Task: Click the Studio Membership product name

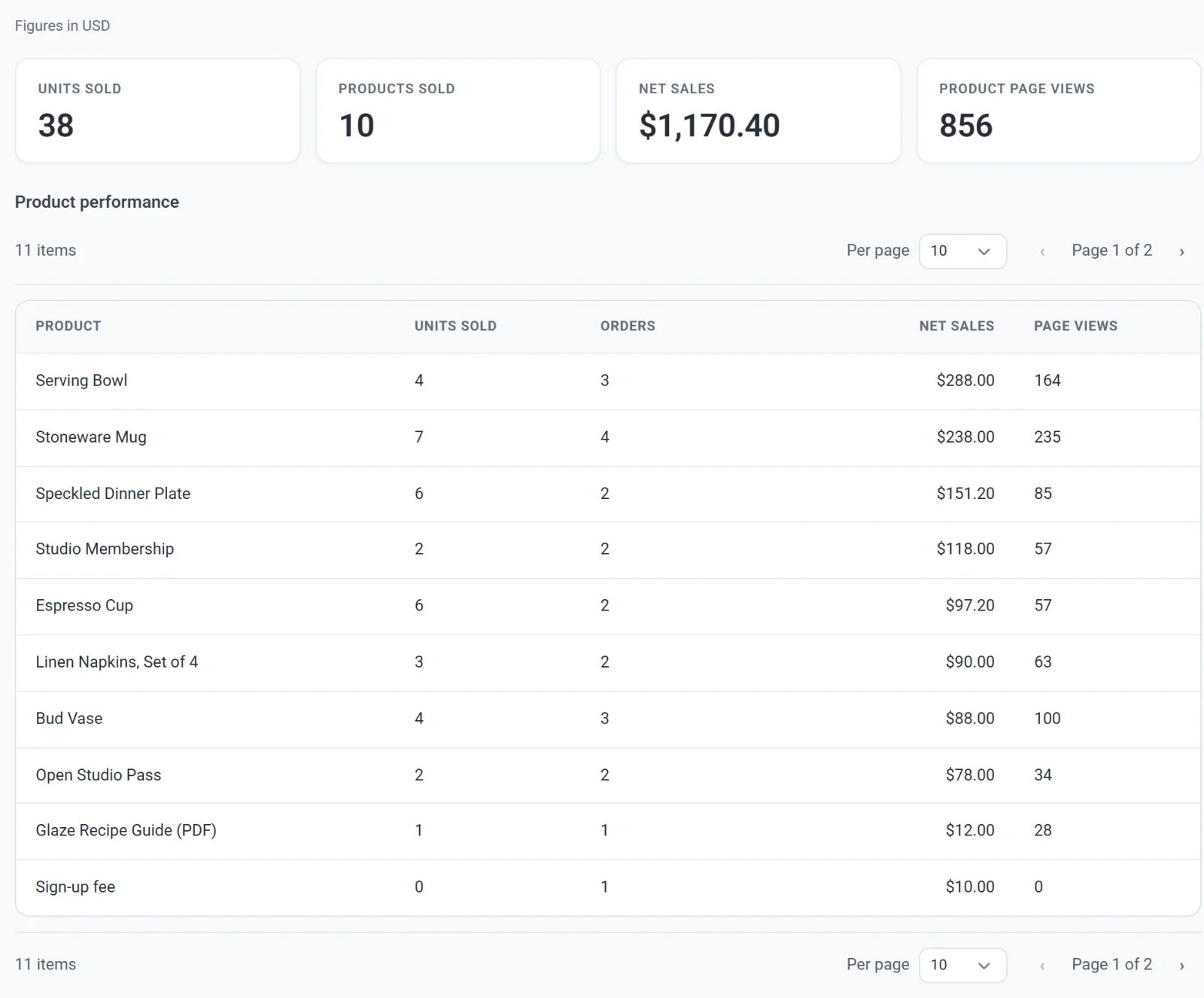Action: (x=105, y=549)
